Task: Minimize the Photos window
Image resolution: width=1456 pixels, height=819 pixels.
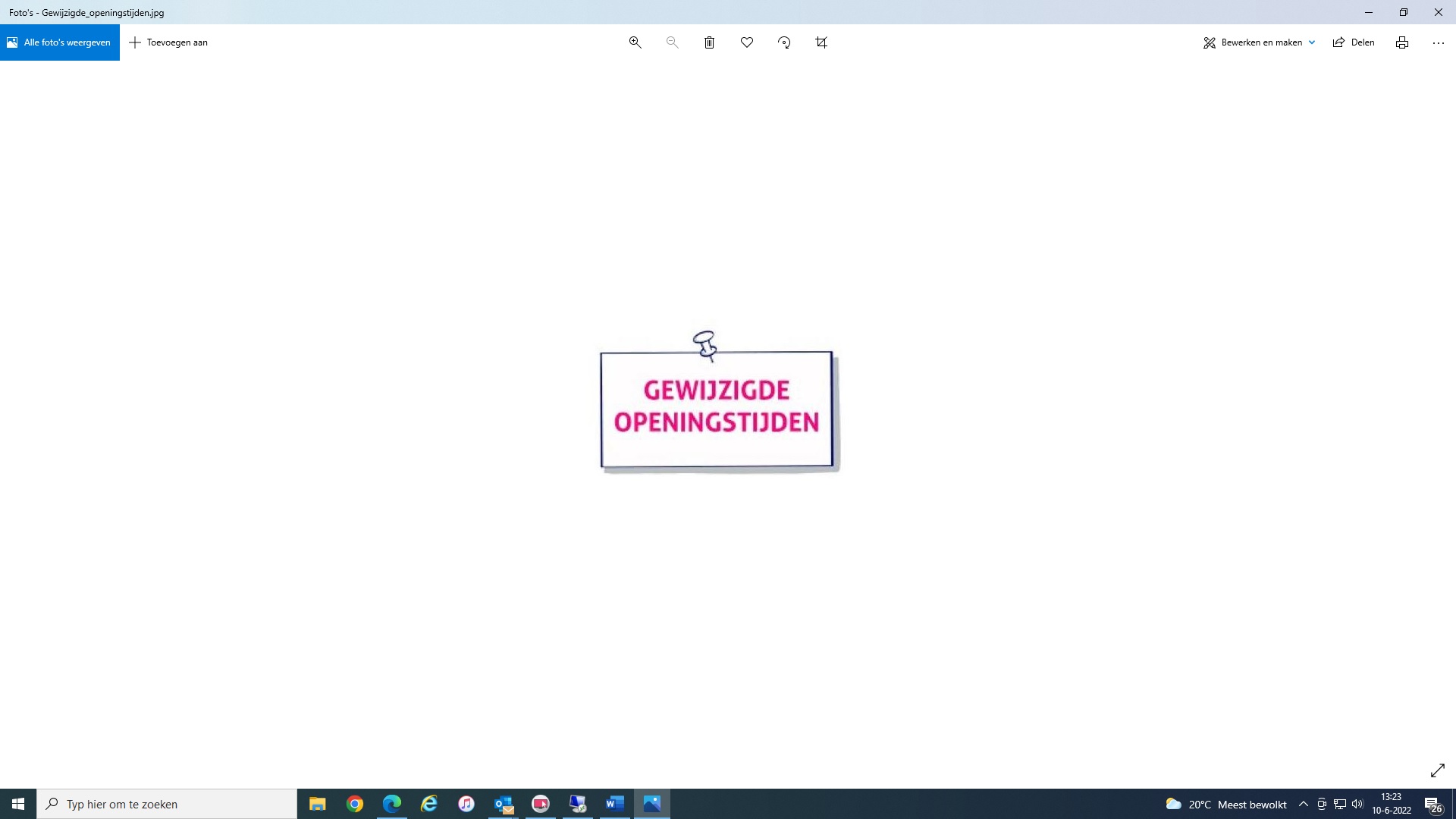Action: click(x=1369, y=12)
